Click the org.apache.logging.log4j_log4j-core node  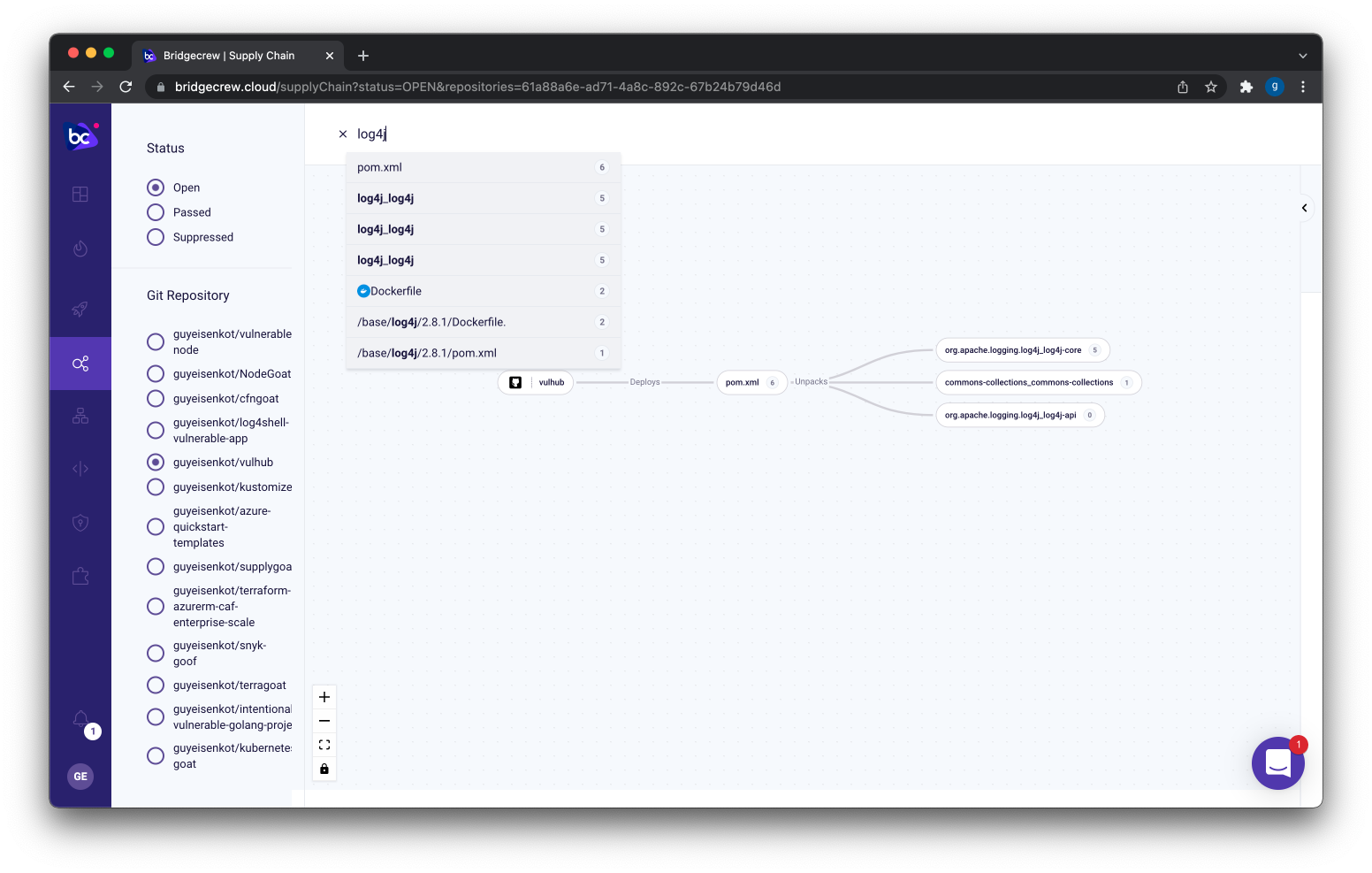1023,350
